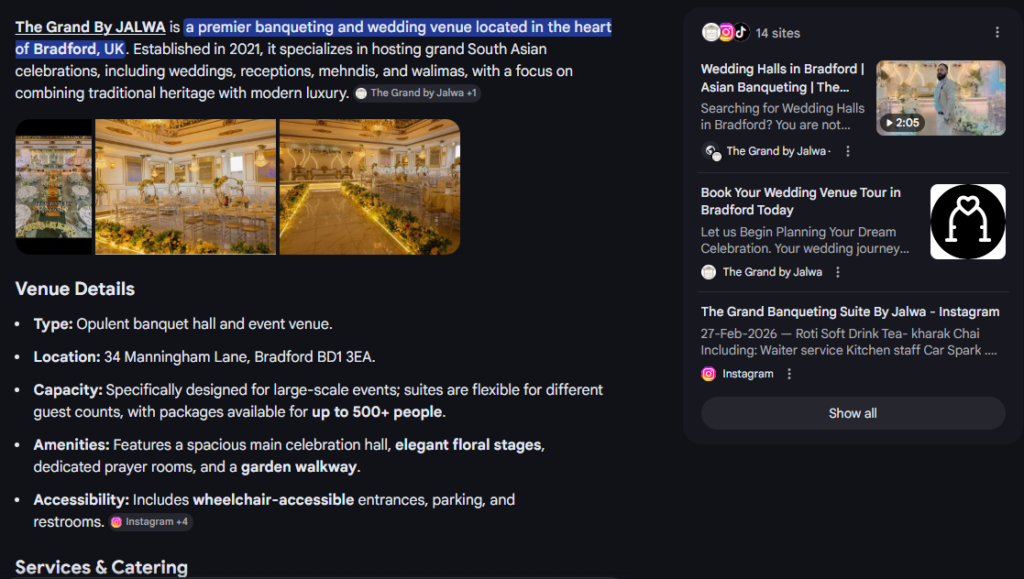Open options menu for the Wedding Halls result
The image size is (1024, 579).
point(848,152)
